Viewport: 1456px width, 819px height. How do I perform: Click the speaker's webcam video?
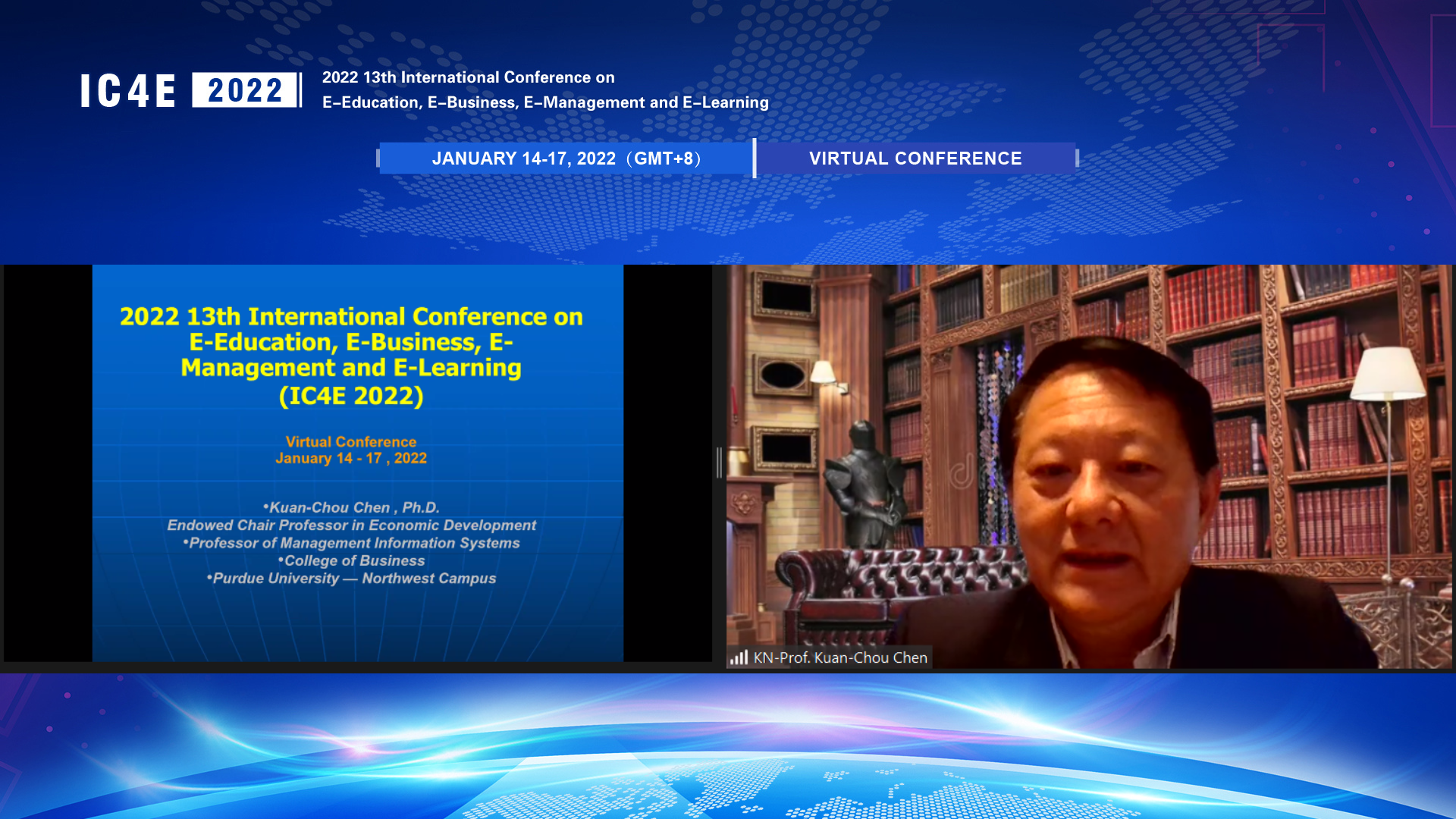tap(1089, 466)
